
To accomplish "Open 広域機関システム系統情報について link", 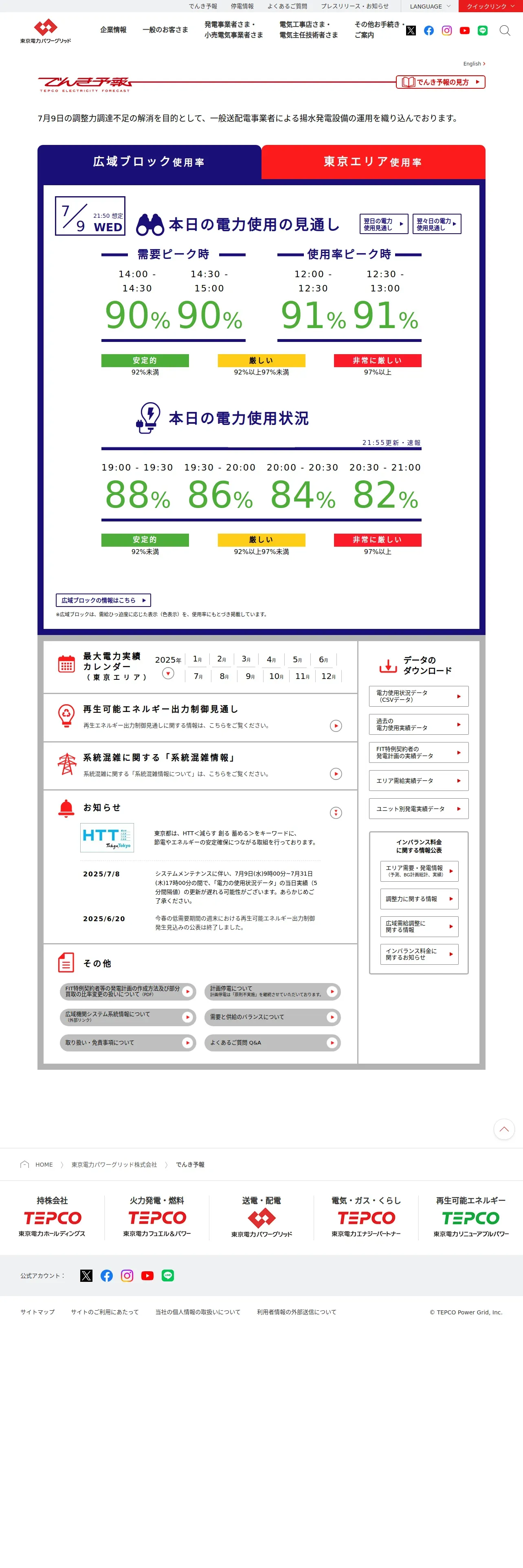I will point(128,1017).
